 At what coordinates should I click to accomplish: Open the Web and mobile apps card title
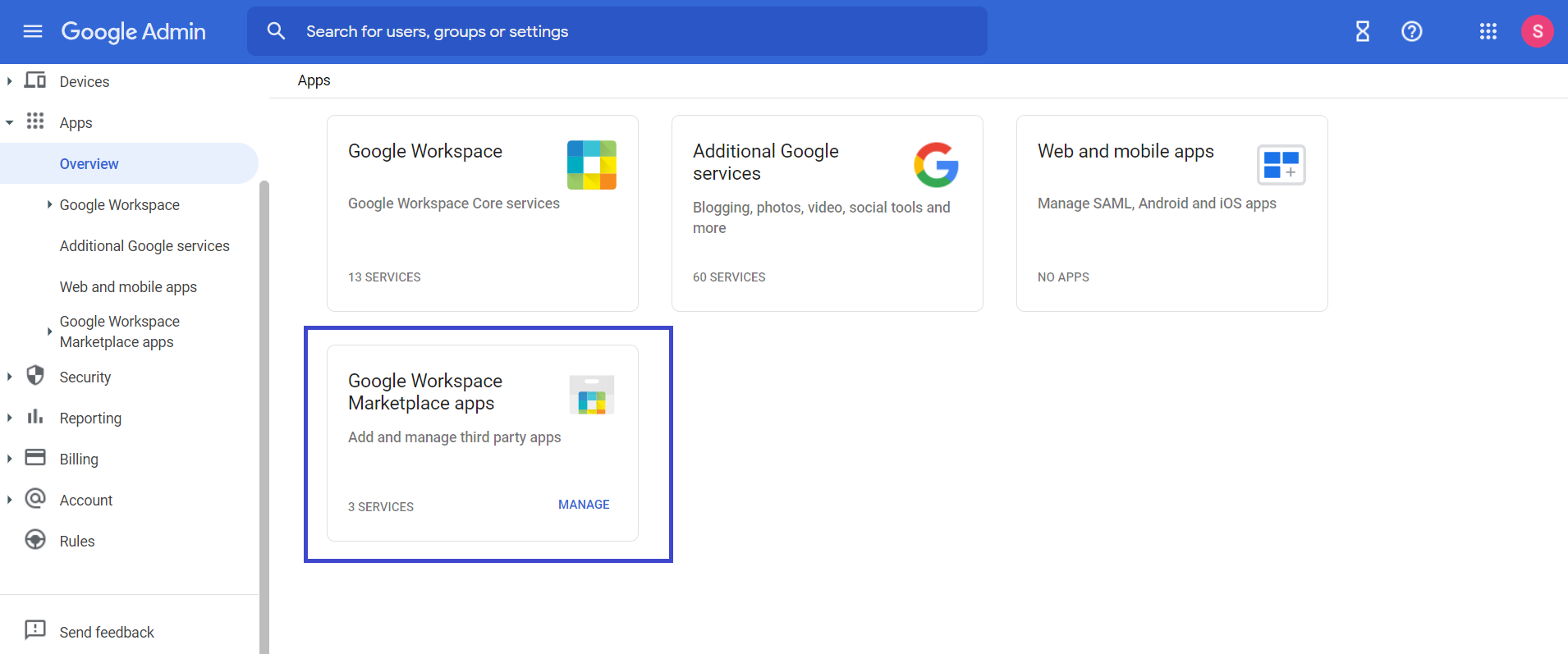point(1126,152)
